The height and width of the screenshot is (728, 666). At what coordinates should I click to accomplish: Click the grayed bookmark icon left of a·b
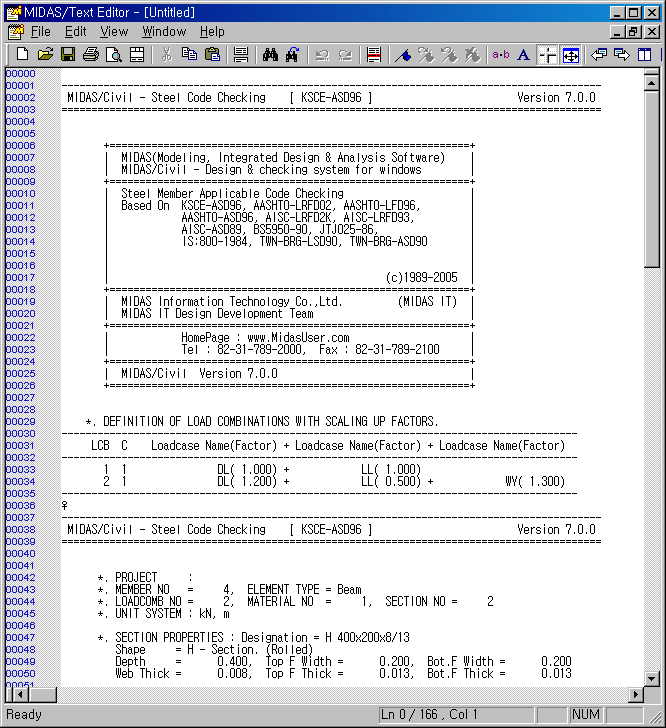pyautogui.click(x=472, y=55)
